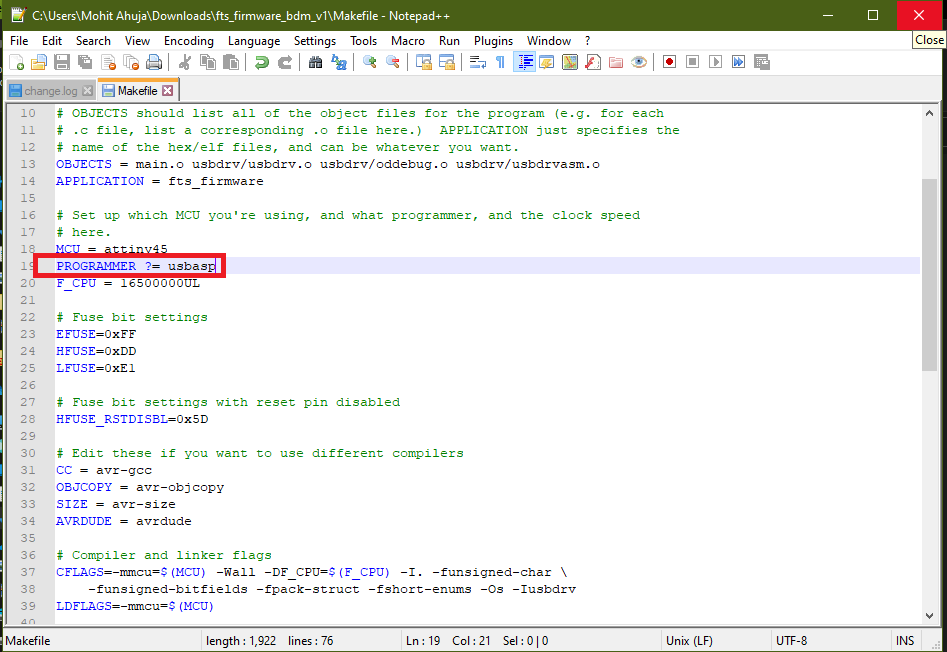
Task: Click the Copy toolbar icon
Action: click(208, 62)
